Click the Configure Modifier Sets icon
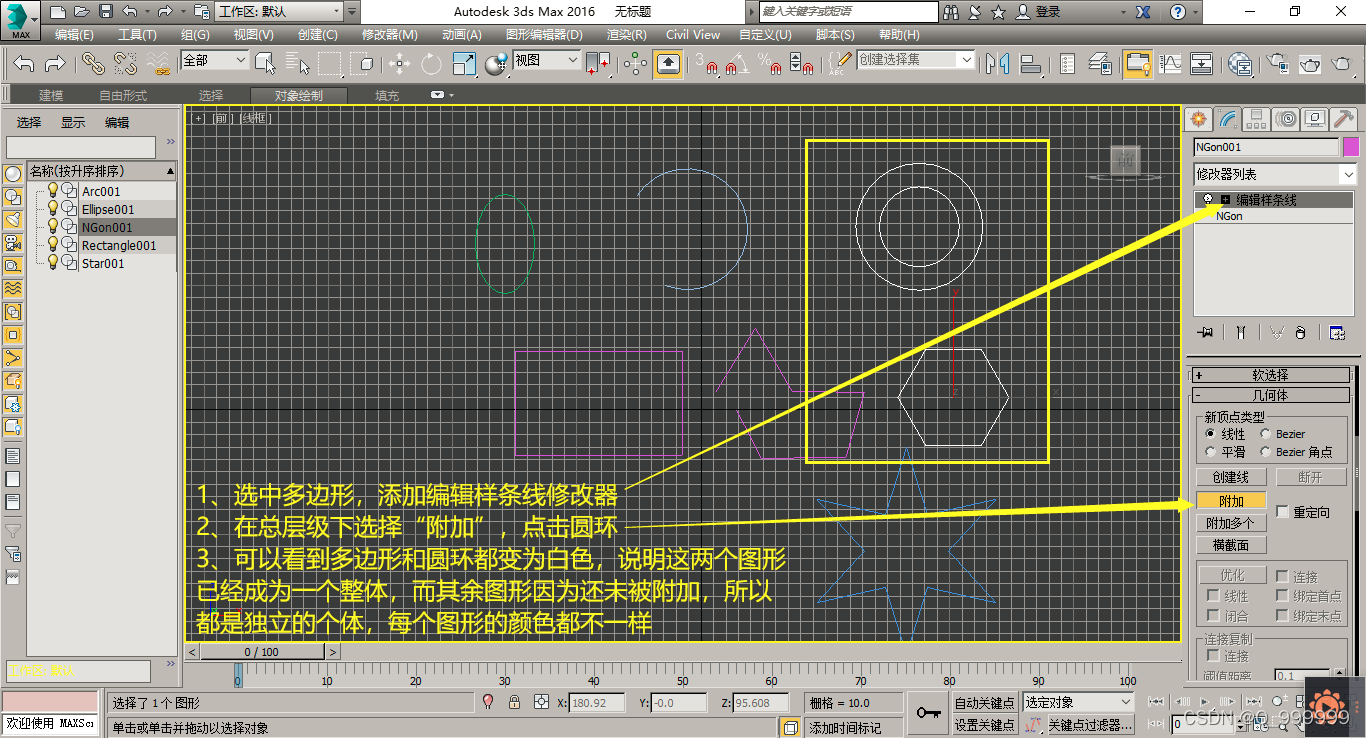 1337,333
